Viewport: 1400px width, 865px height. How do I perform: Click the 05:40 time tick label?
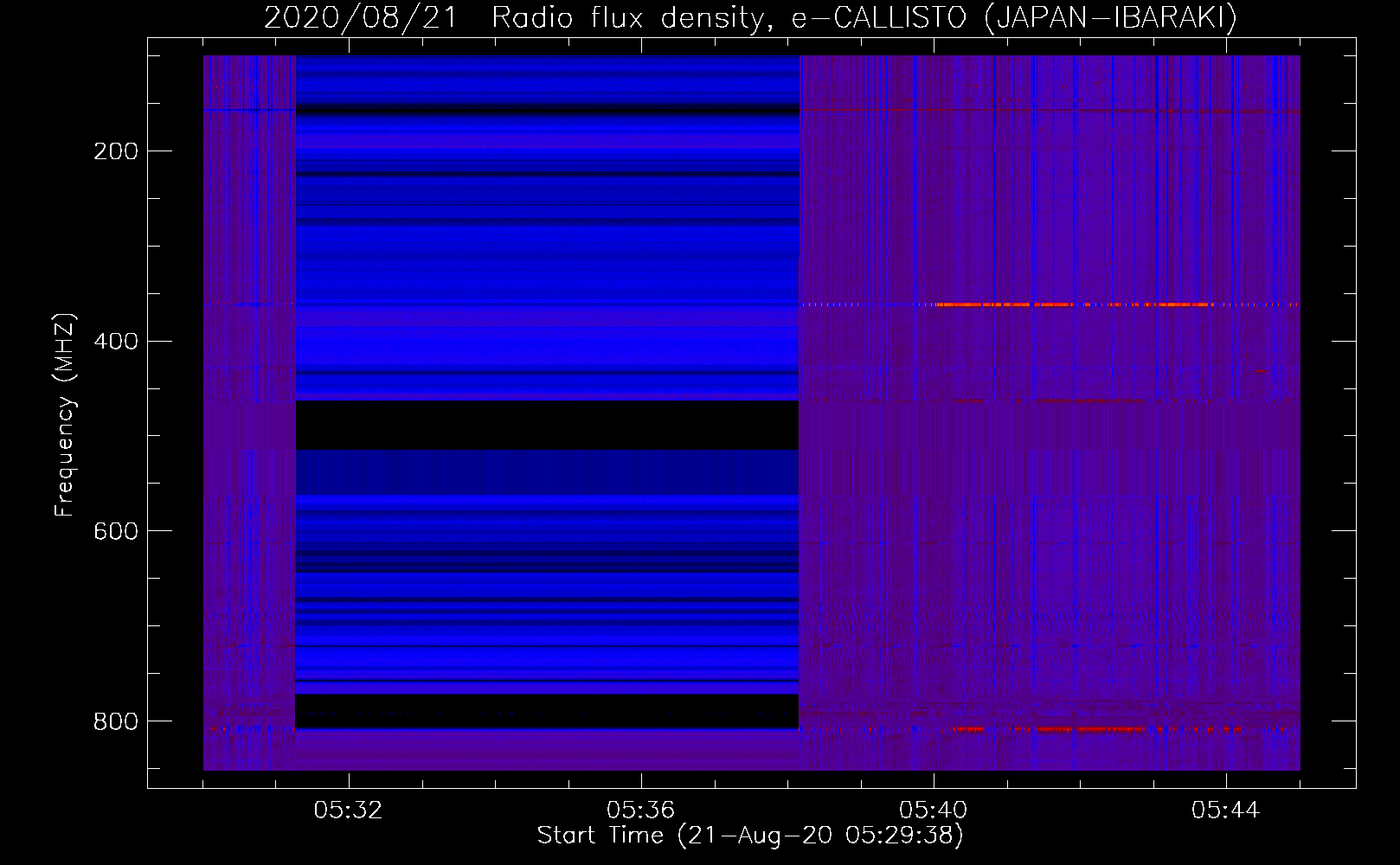(933, 811)
